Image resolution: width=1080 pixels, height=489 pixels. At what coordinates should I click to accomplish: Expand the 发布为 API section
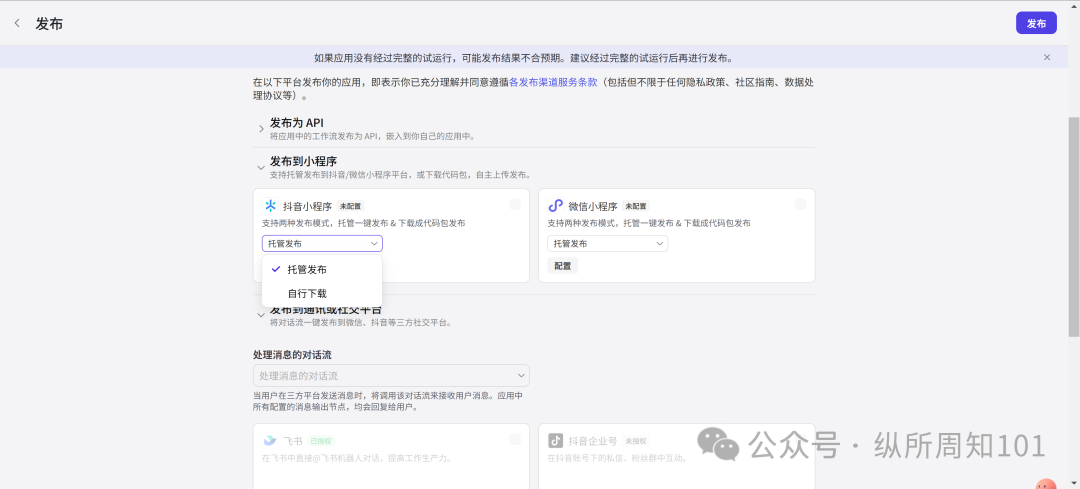261,129
